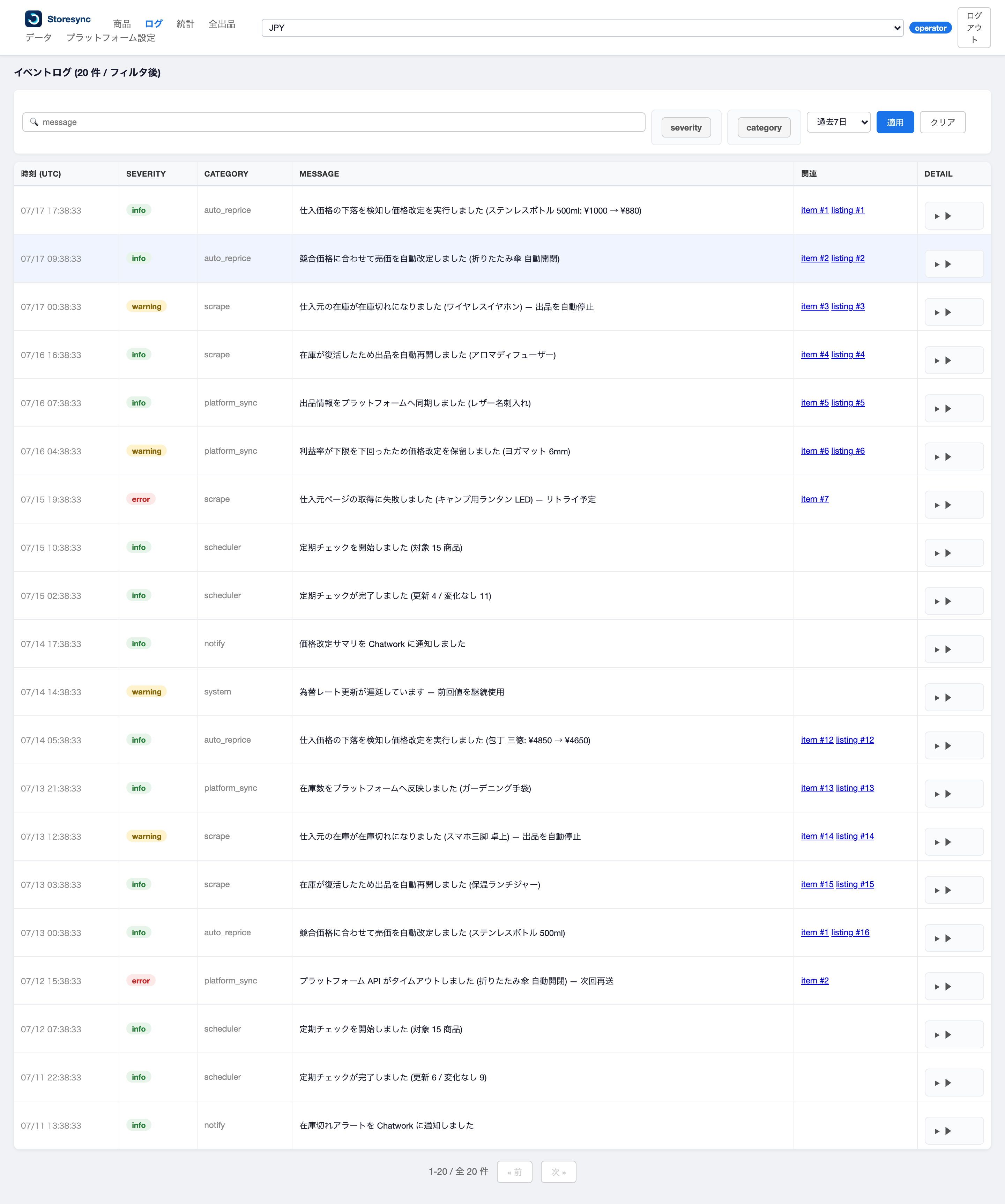Open the 全出品 nav item
1005x1204 pixels.
(222, 23)
